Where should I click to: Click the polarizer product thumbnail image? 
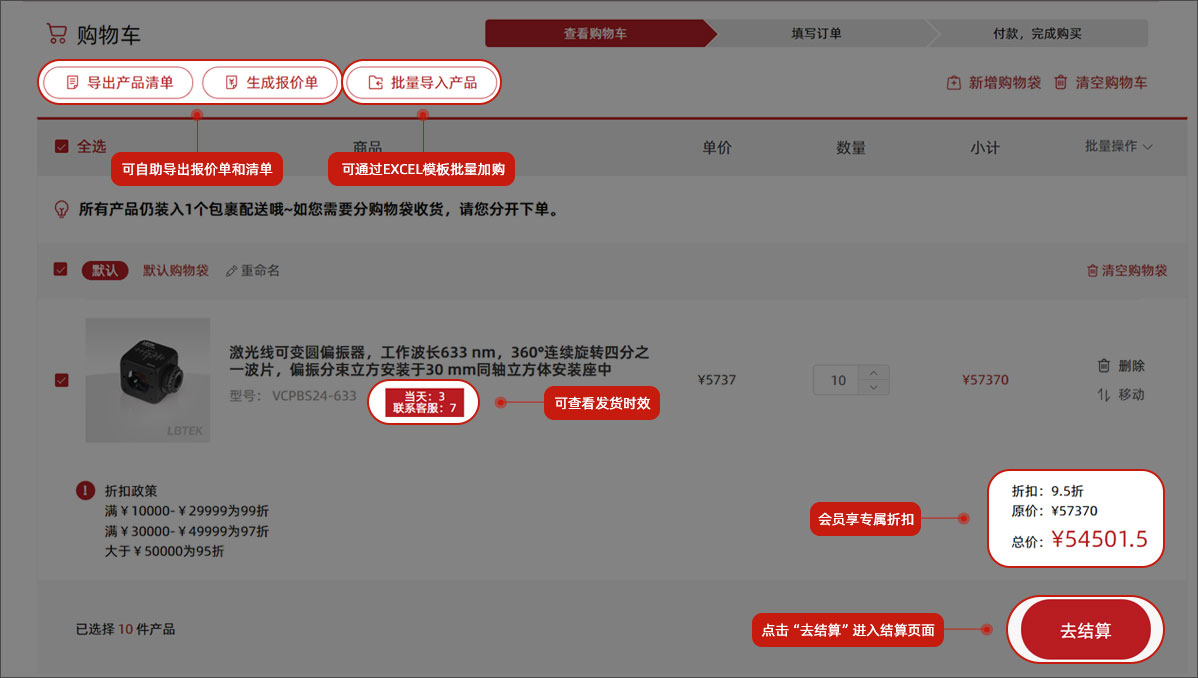pos(148,380)
